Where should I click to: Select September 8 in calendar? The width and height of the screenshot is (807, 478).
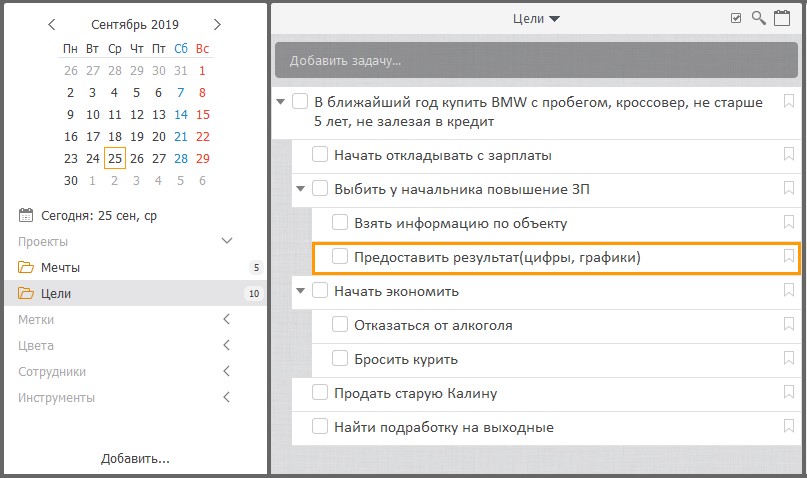[202, 93]
